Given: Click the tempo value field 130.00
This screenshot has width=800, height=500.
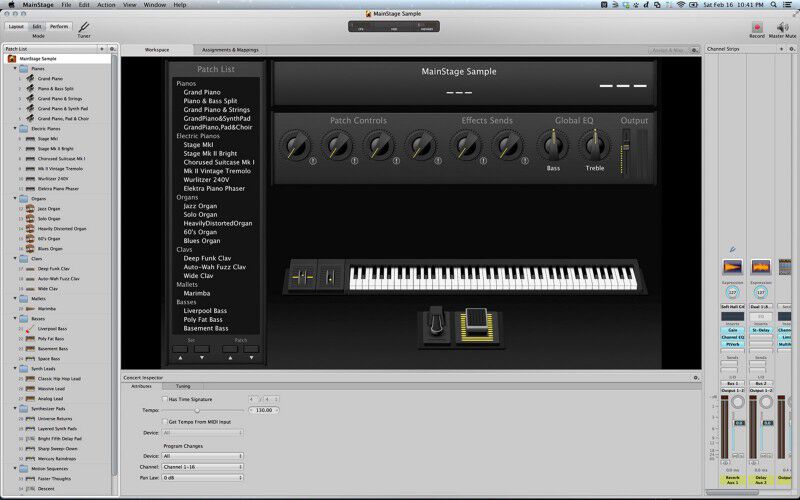Looking at the screenshot, I should pos(264,410).
